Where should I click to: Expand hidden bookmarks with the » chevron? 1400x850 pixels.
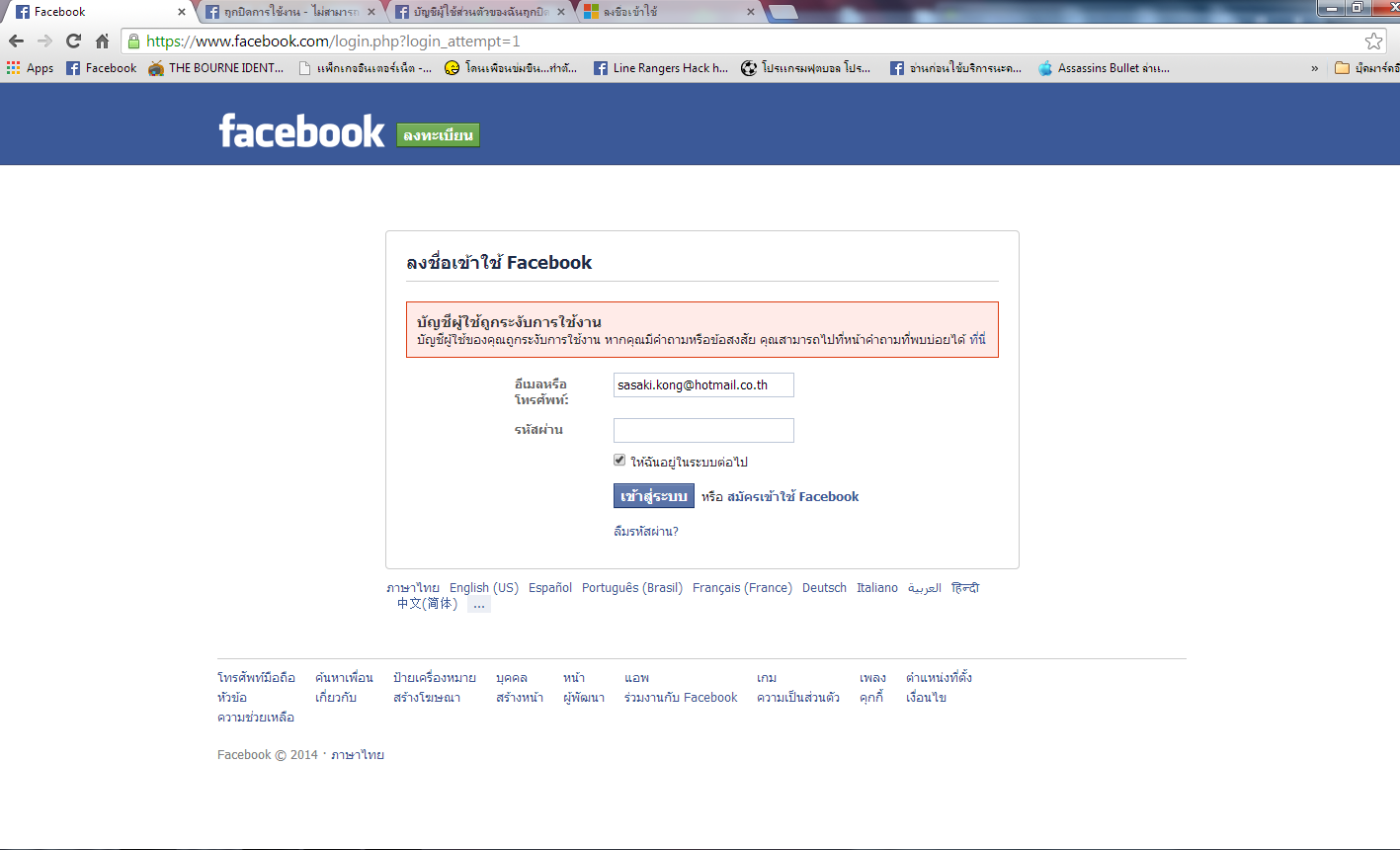[1315, 68]
